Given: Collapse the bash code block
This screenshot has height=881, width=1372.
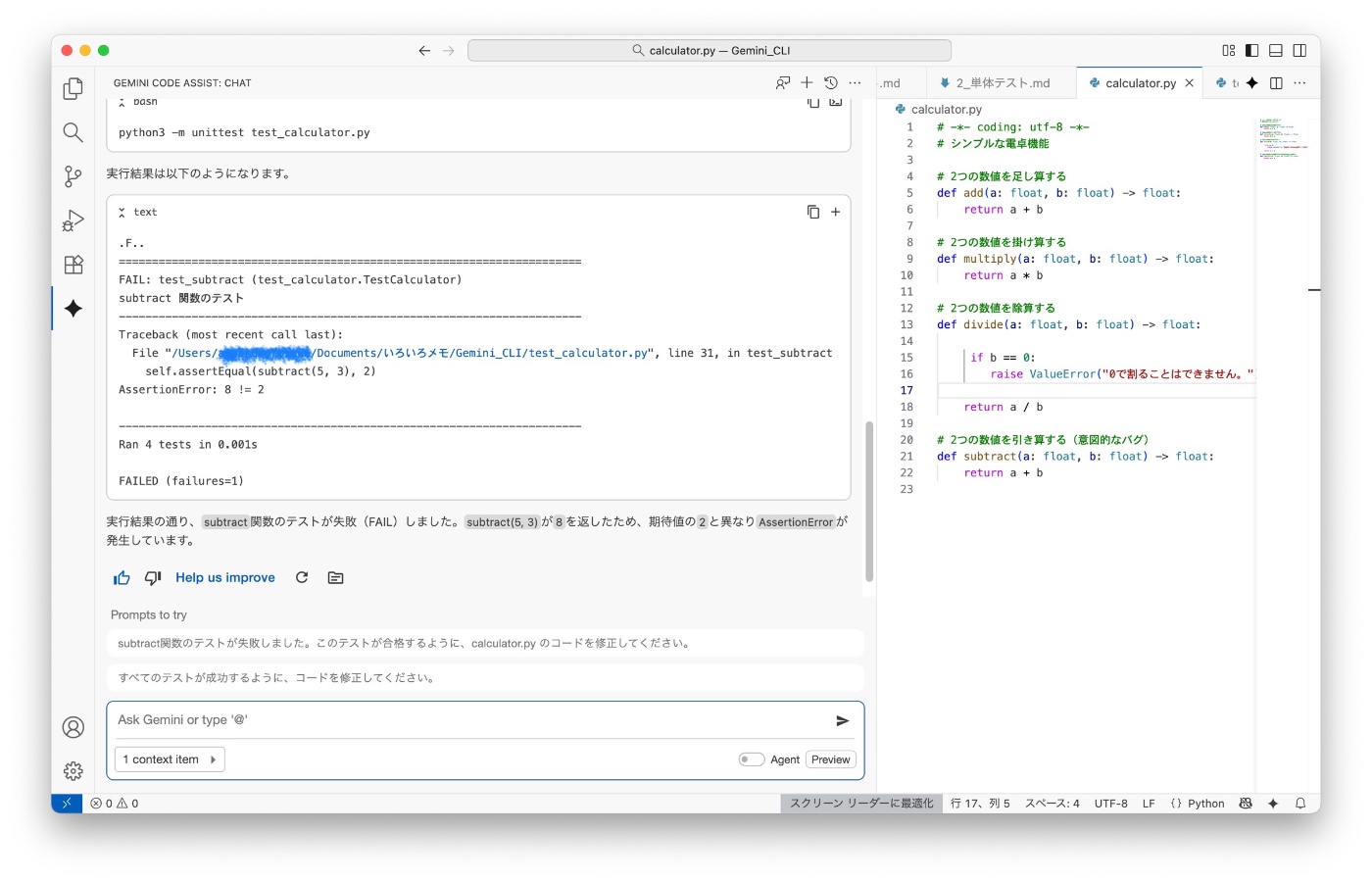Looking at the screenshot, I should pyautogui.click(x=122, y=102).
